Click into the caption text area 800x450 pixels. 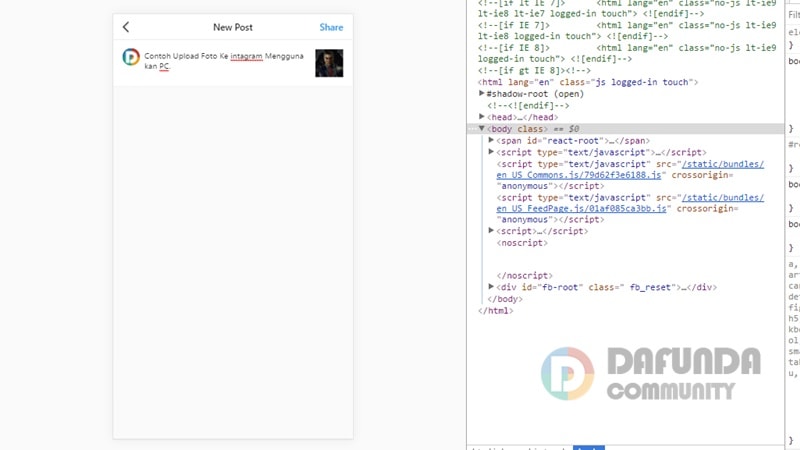pos(223,62)
